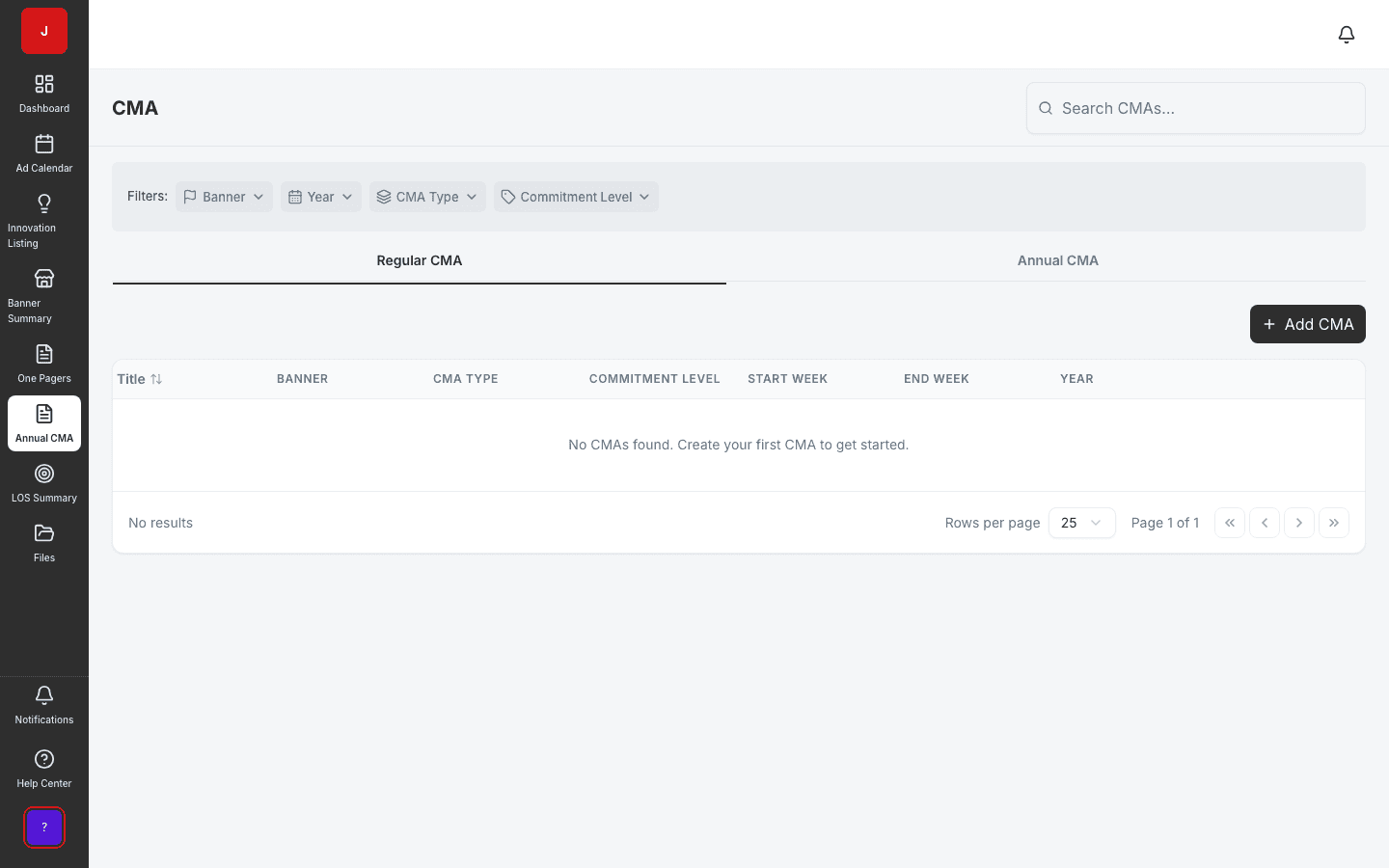Go to the first page

pyautogui.click(x=1230, y=523)
